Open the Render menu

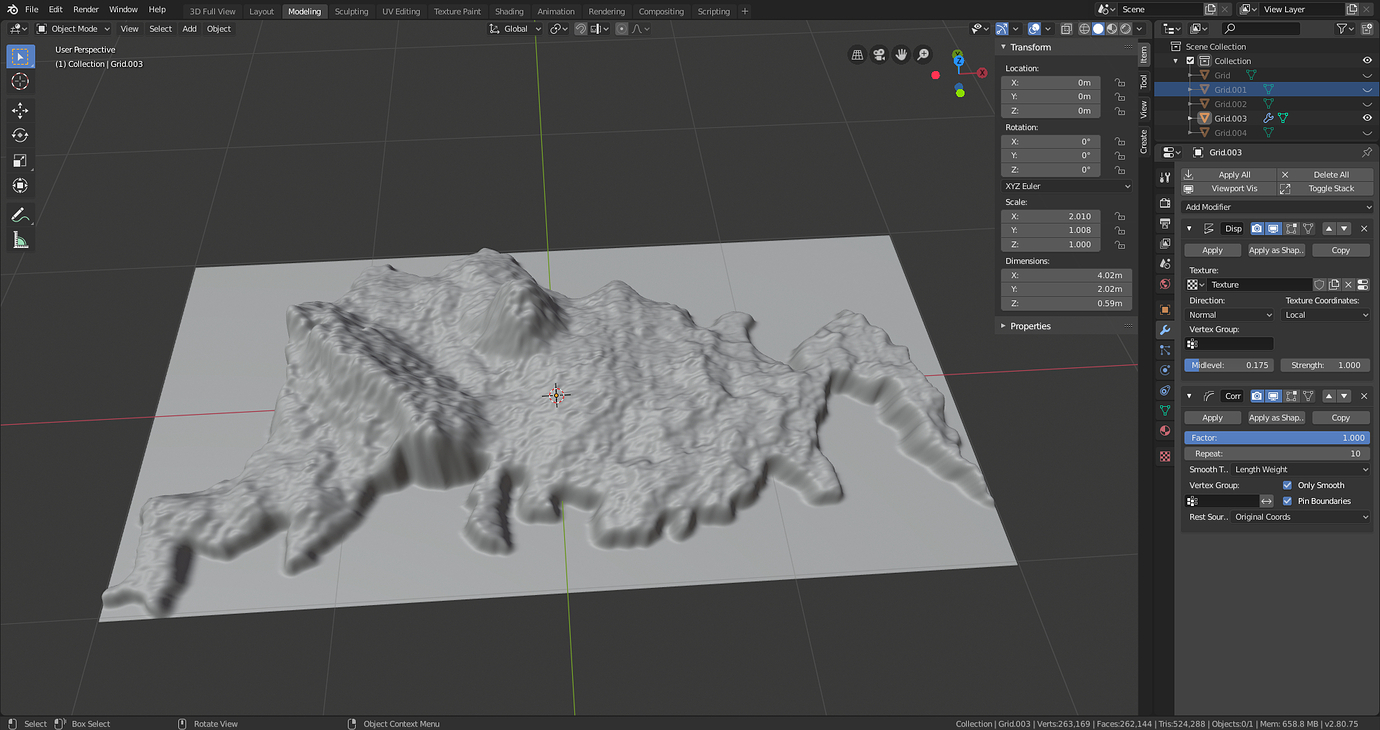(x=86, y=9)
